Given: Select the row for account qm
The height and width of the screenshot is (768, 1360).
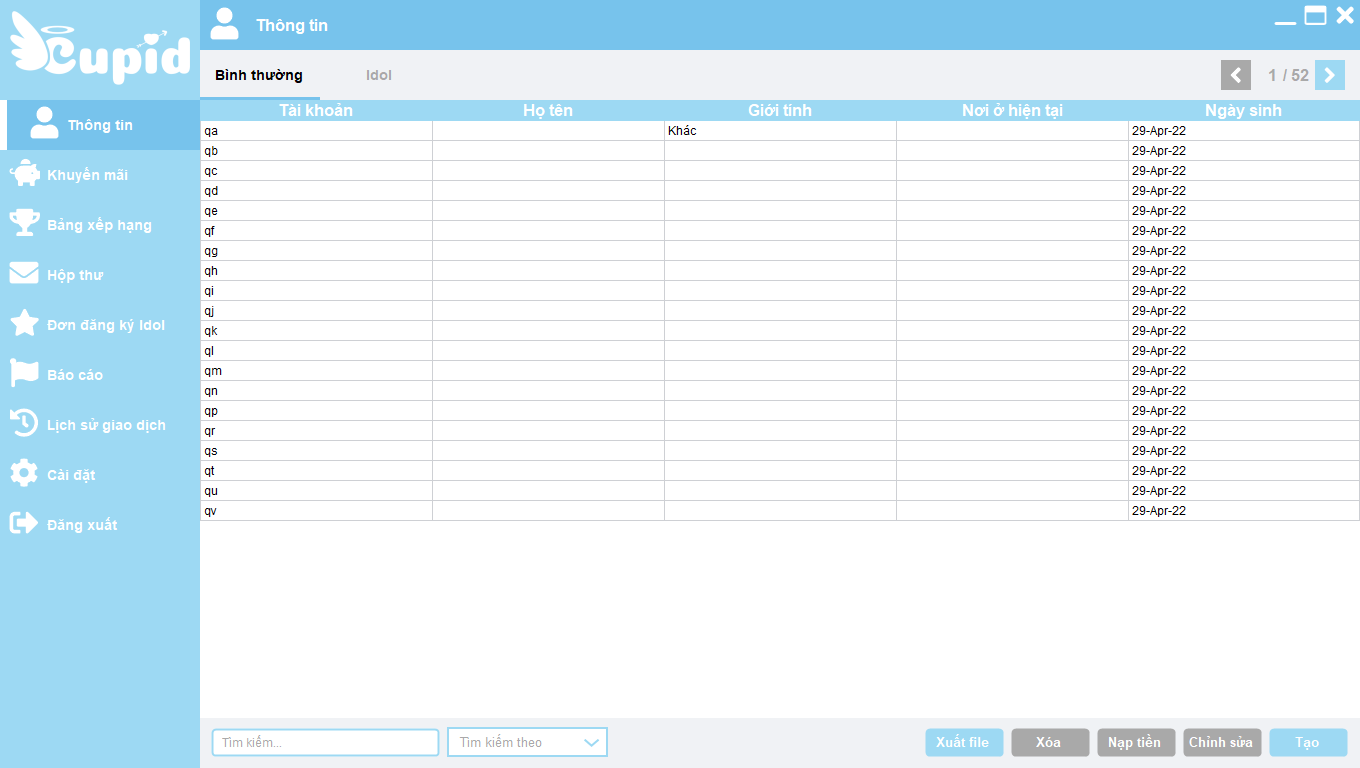Looking at the screenshot, I should (x=316, y=371).
